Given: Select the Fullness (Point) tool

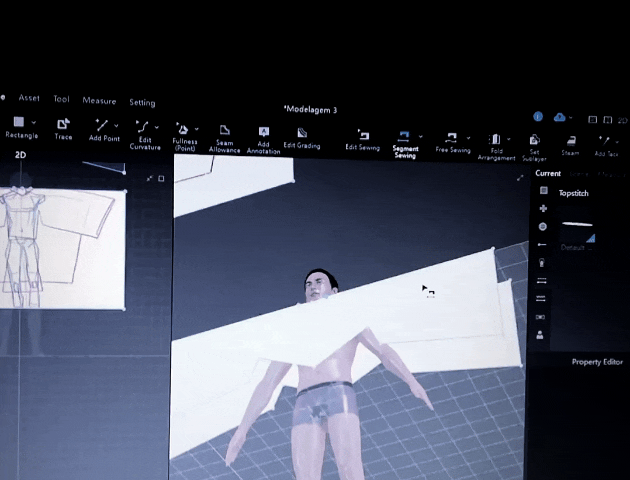Looking at the screenshot, I should 184,137.
